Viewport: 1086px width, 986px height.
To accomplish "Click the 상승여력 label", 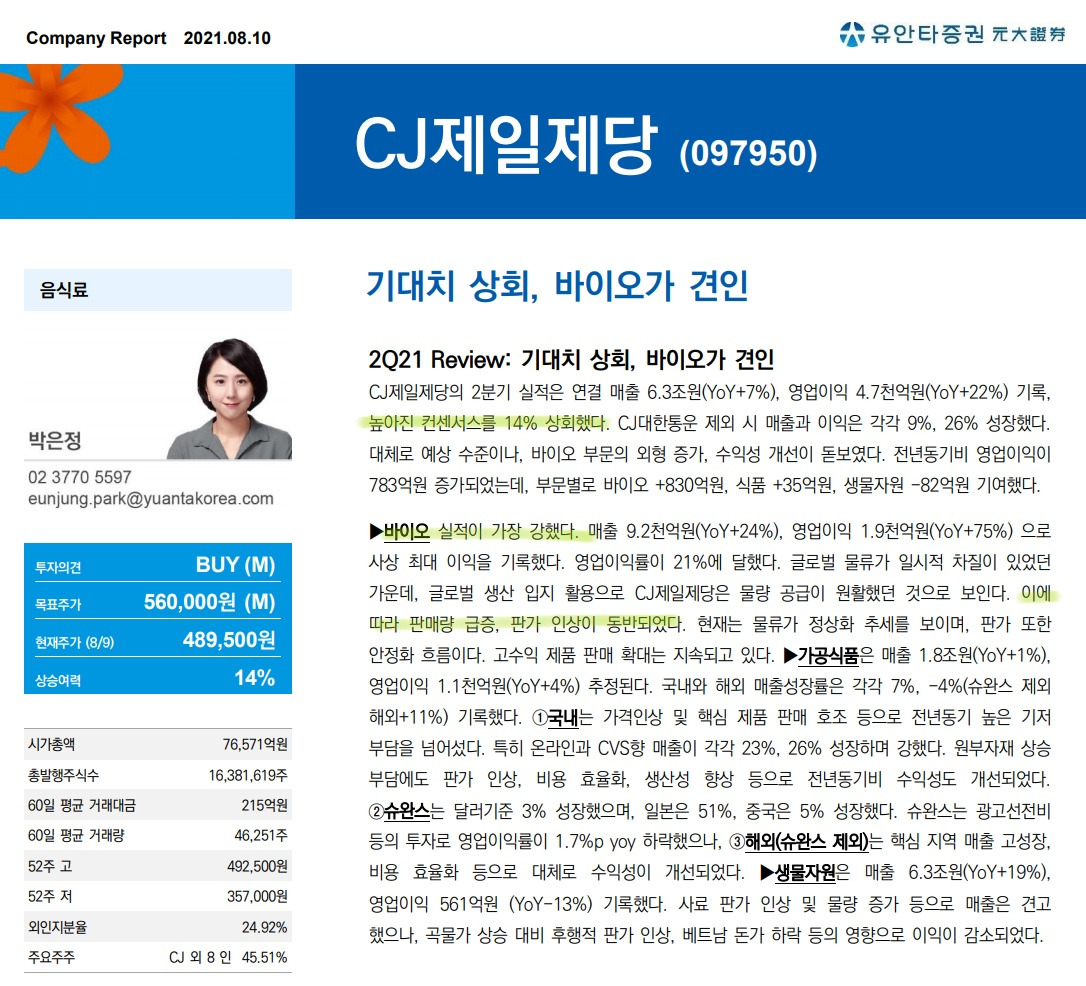I will click(58, 681).
